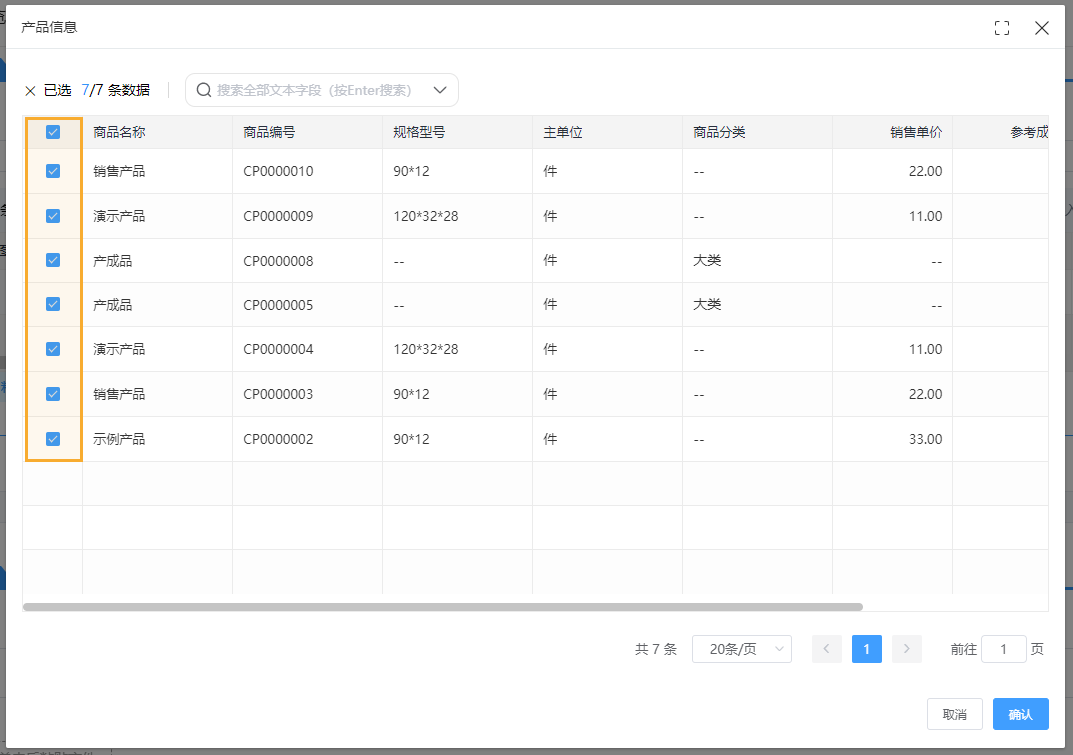Clear selection via X next to 已选
Screen dimensions: 1073x755
pos(30,90)
